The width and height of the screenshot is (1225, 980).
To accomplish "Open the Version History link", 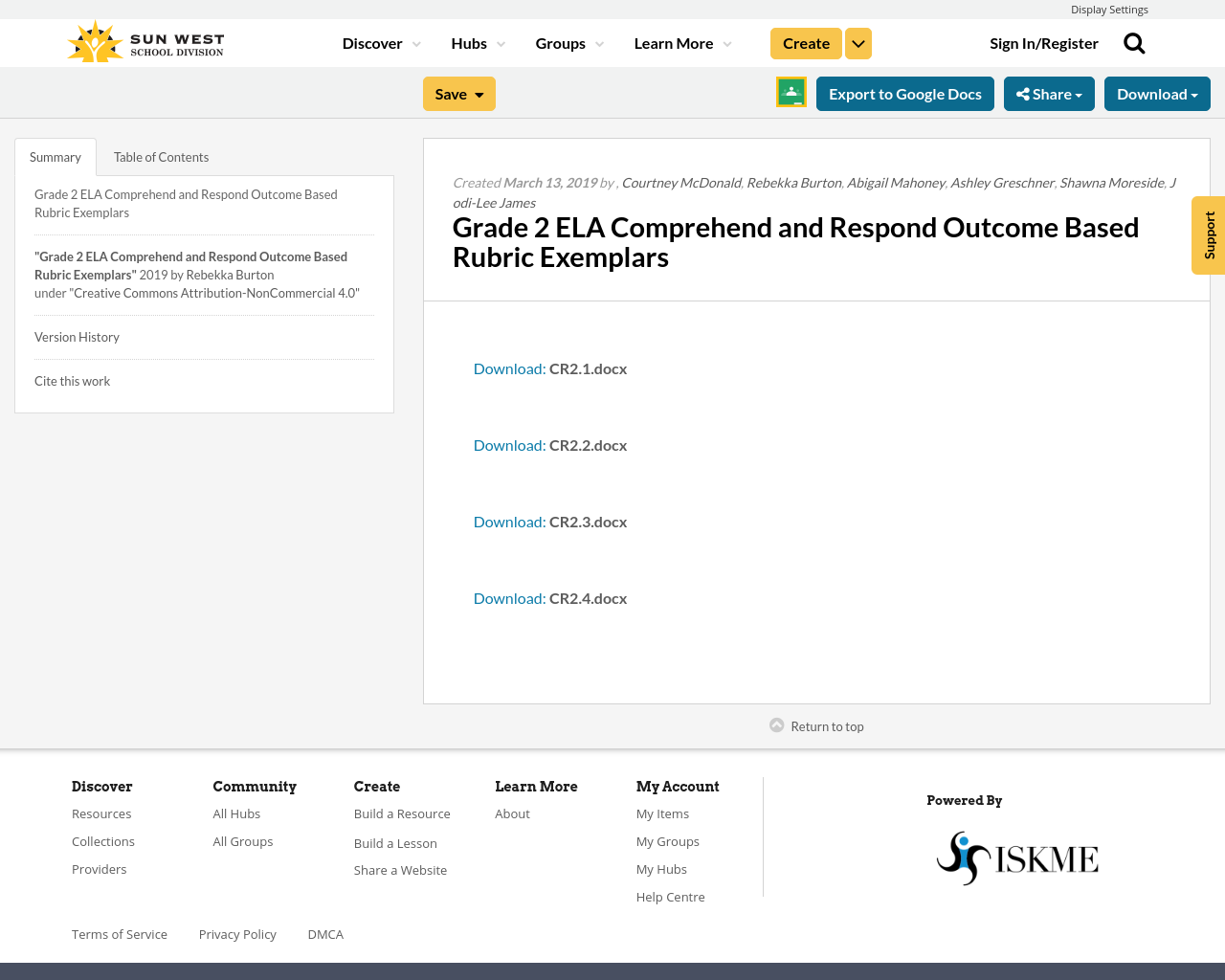I will coord(77,335).
